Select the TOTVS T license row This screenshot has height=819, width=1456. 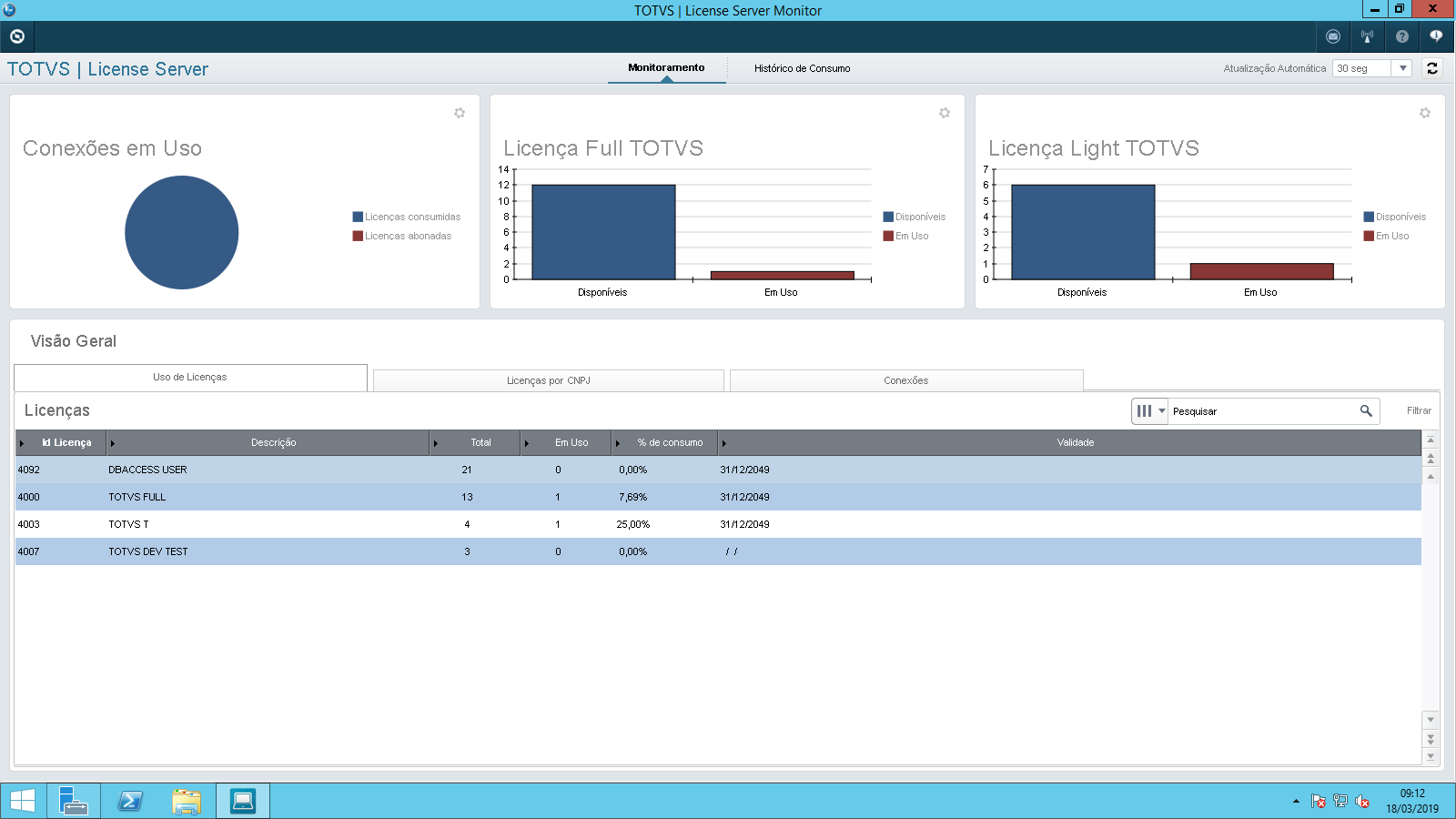718,524
